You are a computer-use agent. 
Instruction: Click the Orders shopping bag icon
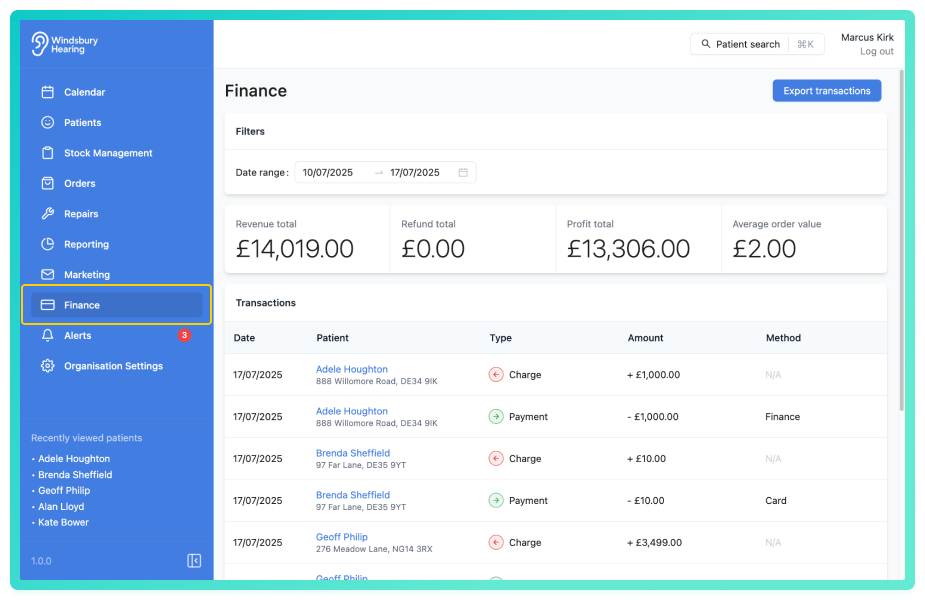48,183
